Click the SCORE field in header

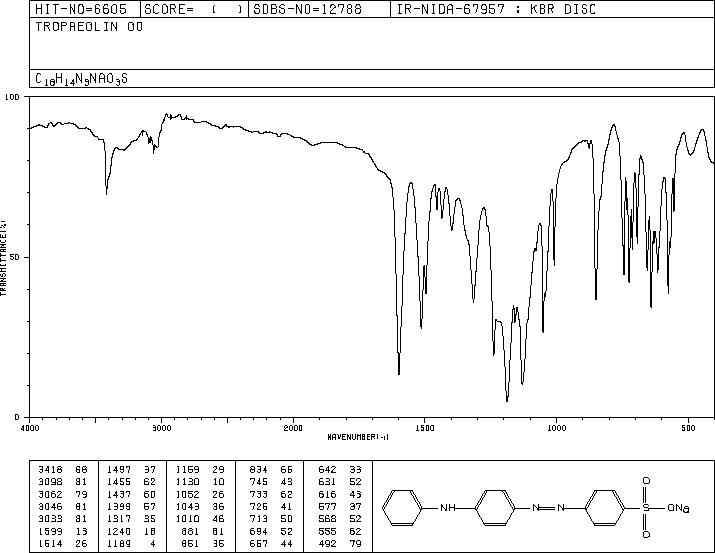[194, 9]
